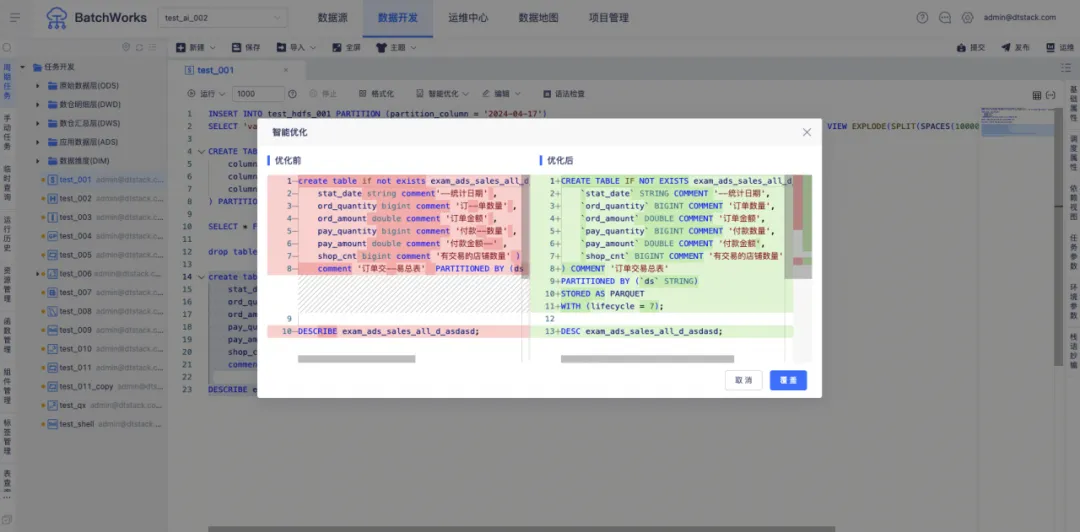
Task: Click the 覆盖 overwrite button
Action: pyautogui.click(x=788, y=380)
